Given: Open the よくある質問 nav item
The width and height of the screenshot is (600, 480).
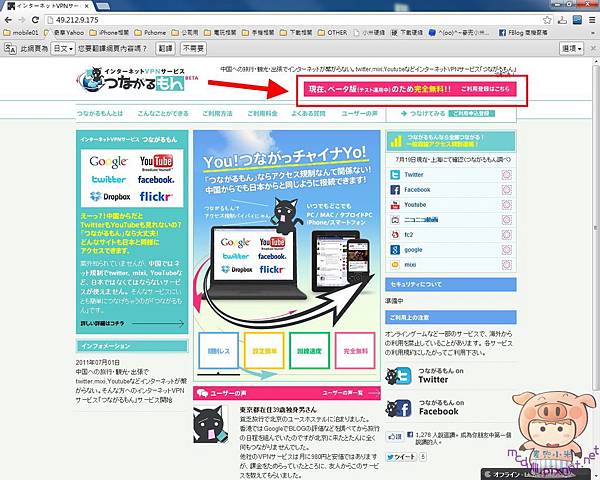Looking at the screenshot, I should coord(308,114).
